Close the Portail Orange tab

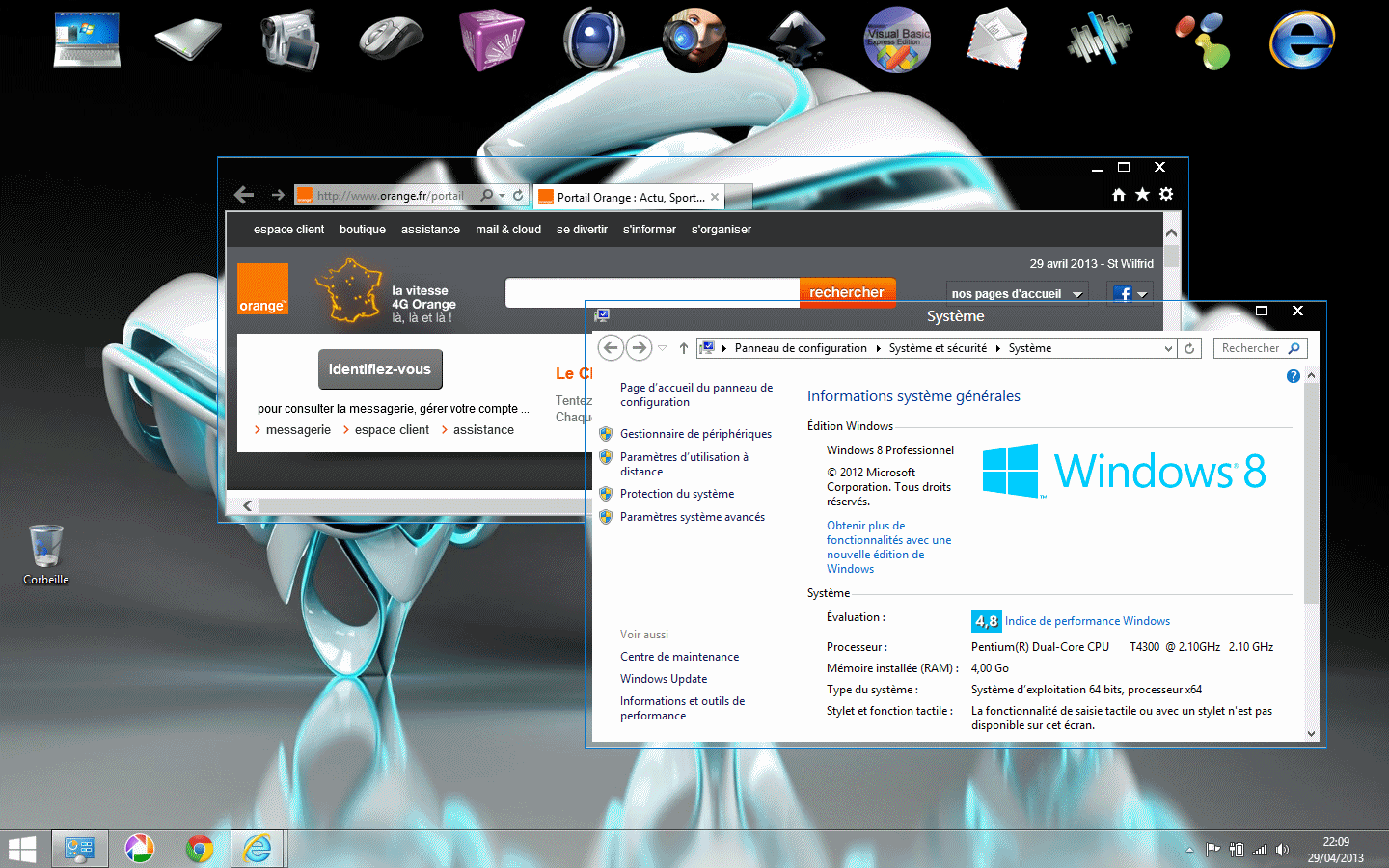click(715, 197)
